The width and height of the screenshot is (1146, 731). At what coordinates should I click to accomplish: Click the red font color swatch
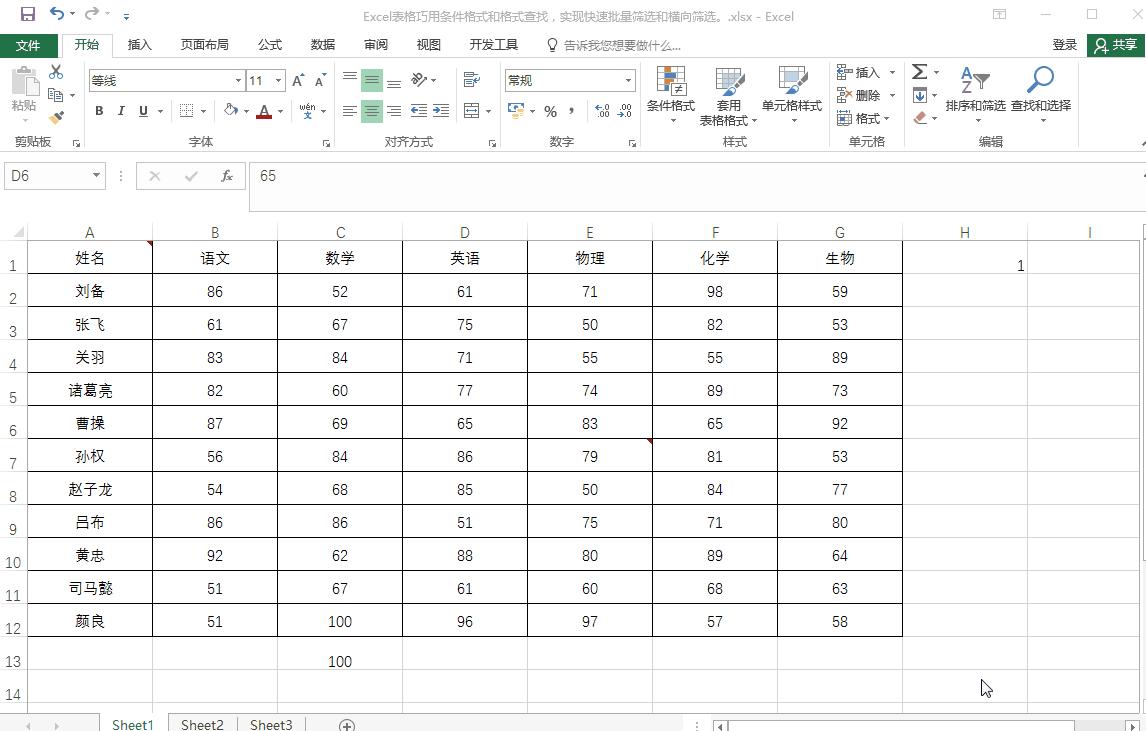point(264,117)
